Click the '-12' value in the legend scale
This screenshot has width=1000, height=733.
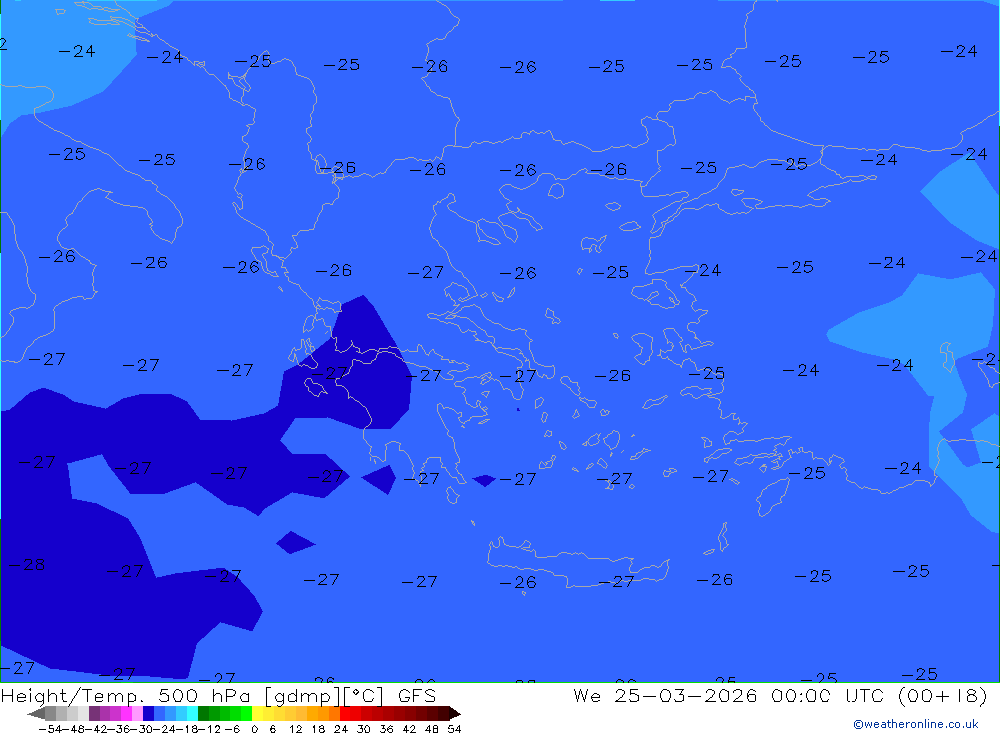tap(209, 729)
